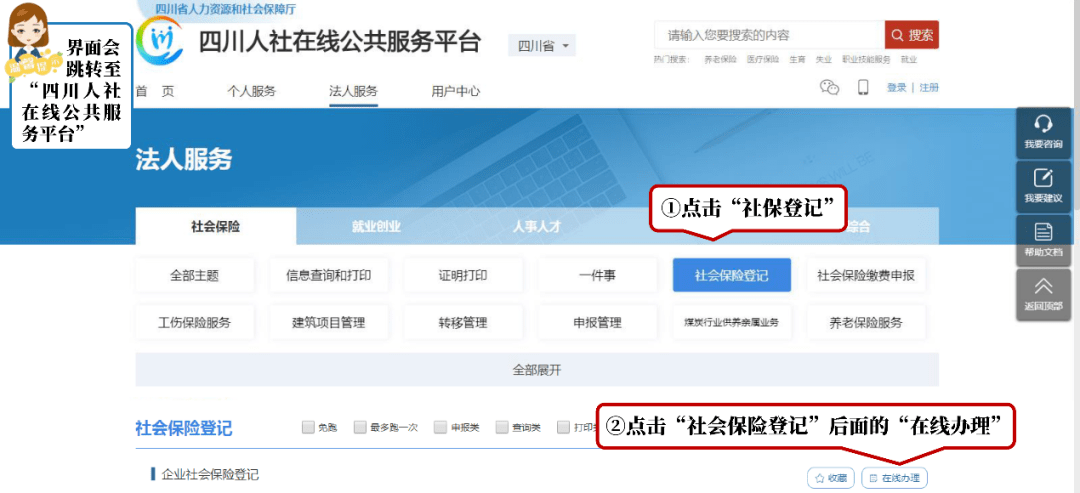This screenshot has width=1080, height=493.
Task: Check the 免跑 filter checkbox
Action: pyautogui.click(x=308, y=428)
